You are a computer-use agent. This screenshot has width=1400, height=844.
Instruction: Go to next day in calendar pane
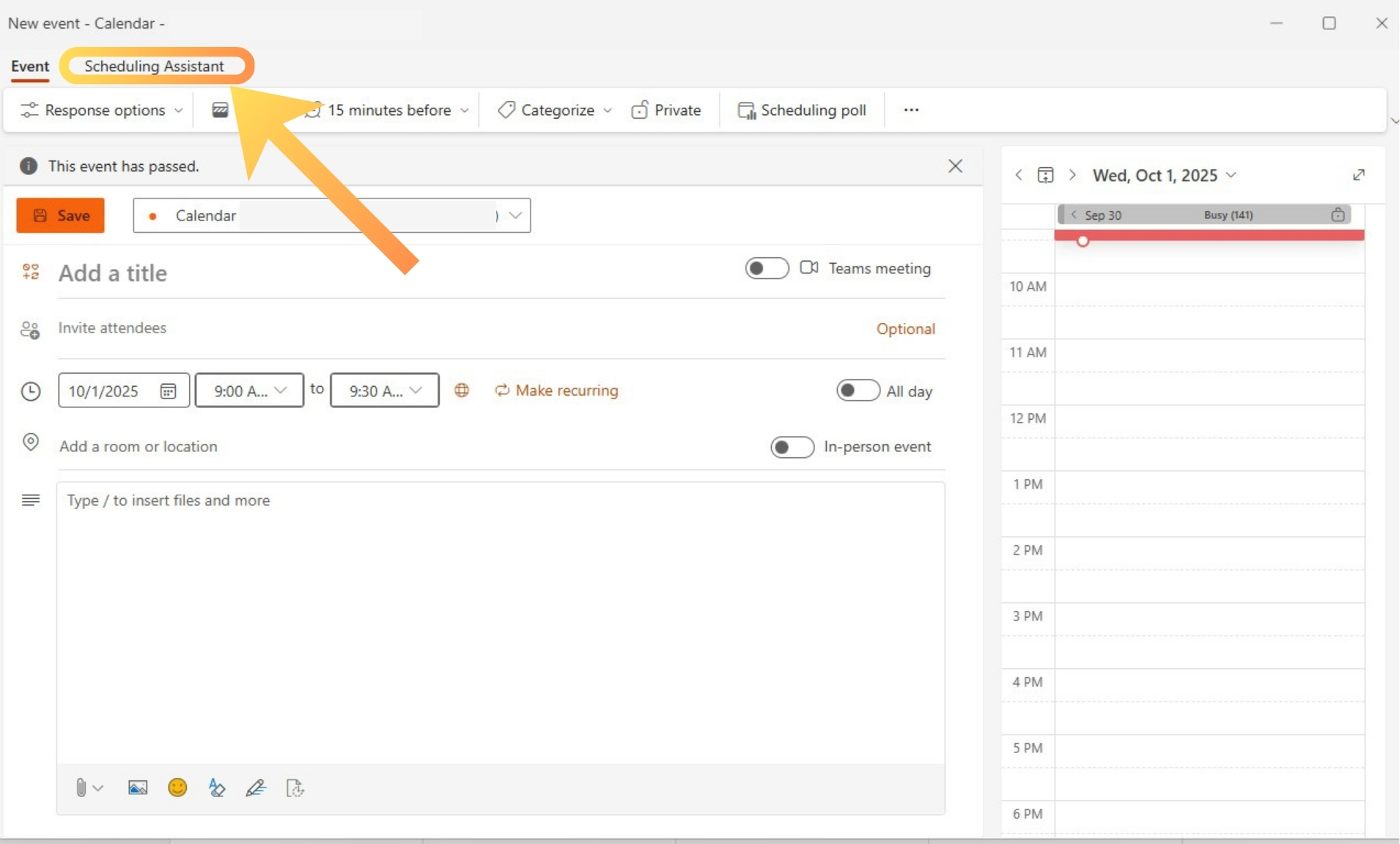click(1072, 175)
